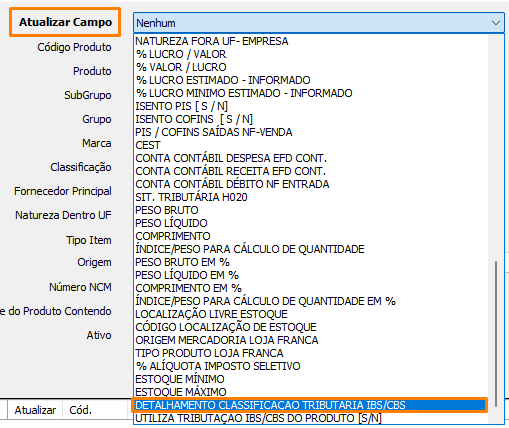
Task: Pick ISENTO COFINS [S / N] entry
Action: pyautogui.click(x=311, y=119)
